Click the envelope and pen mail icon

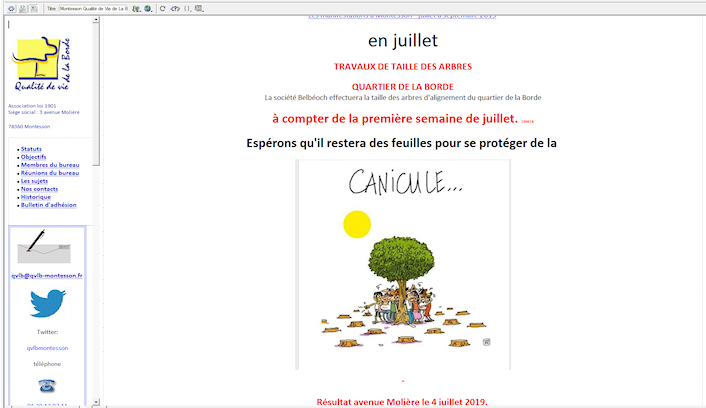(x=44, y=246)
